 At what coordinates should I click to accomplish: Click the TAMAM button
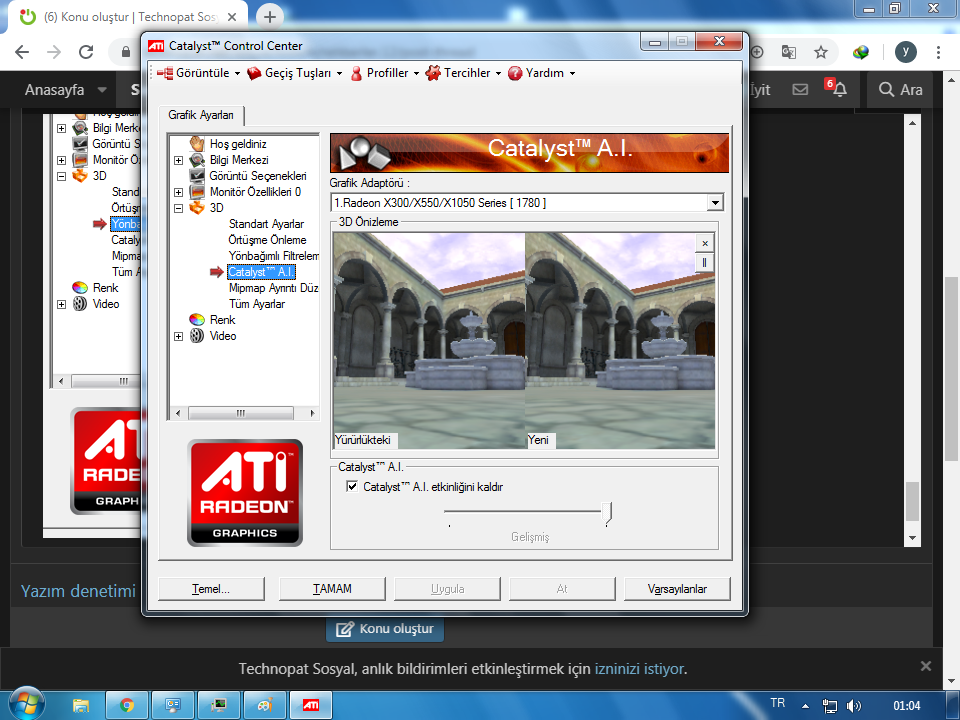332,589
